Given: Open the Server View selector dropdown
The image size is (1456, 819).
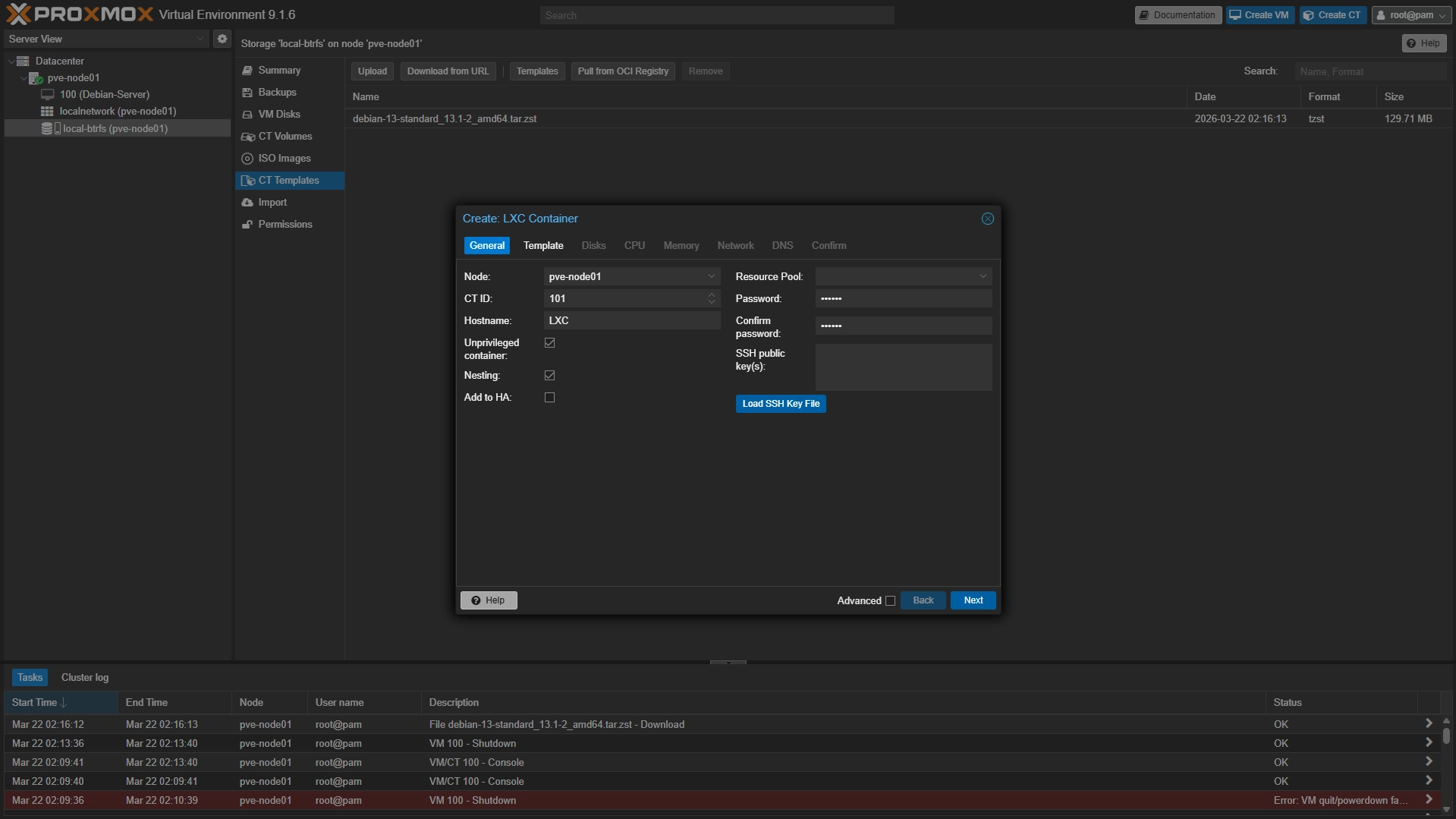Looking at the screenshot, I should (x=200, y=39).
